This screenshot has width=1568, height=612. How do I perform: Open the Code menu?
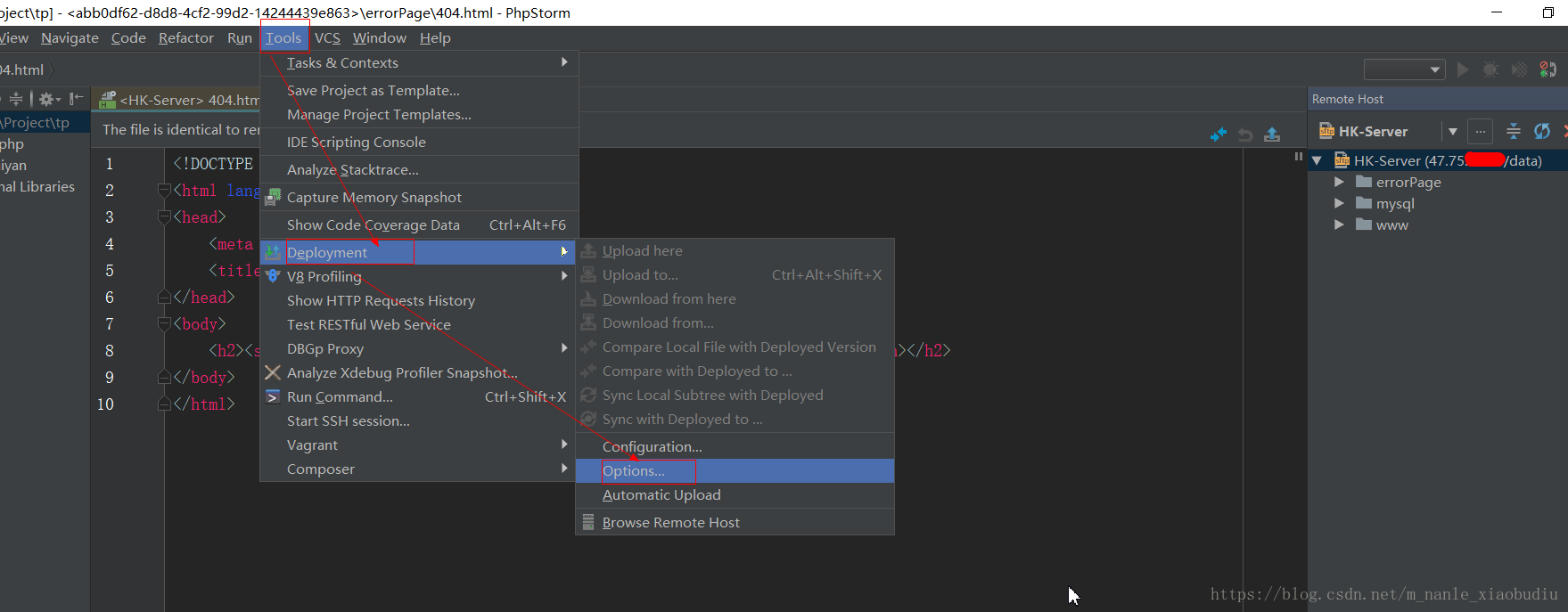pyautogui.click(x=128, y=37)
